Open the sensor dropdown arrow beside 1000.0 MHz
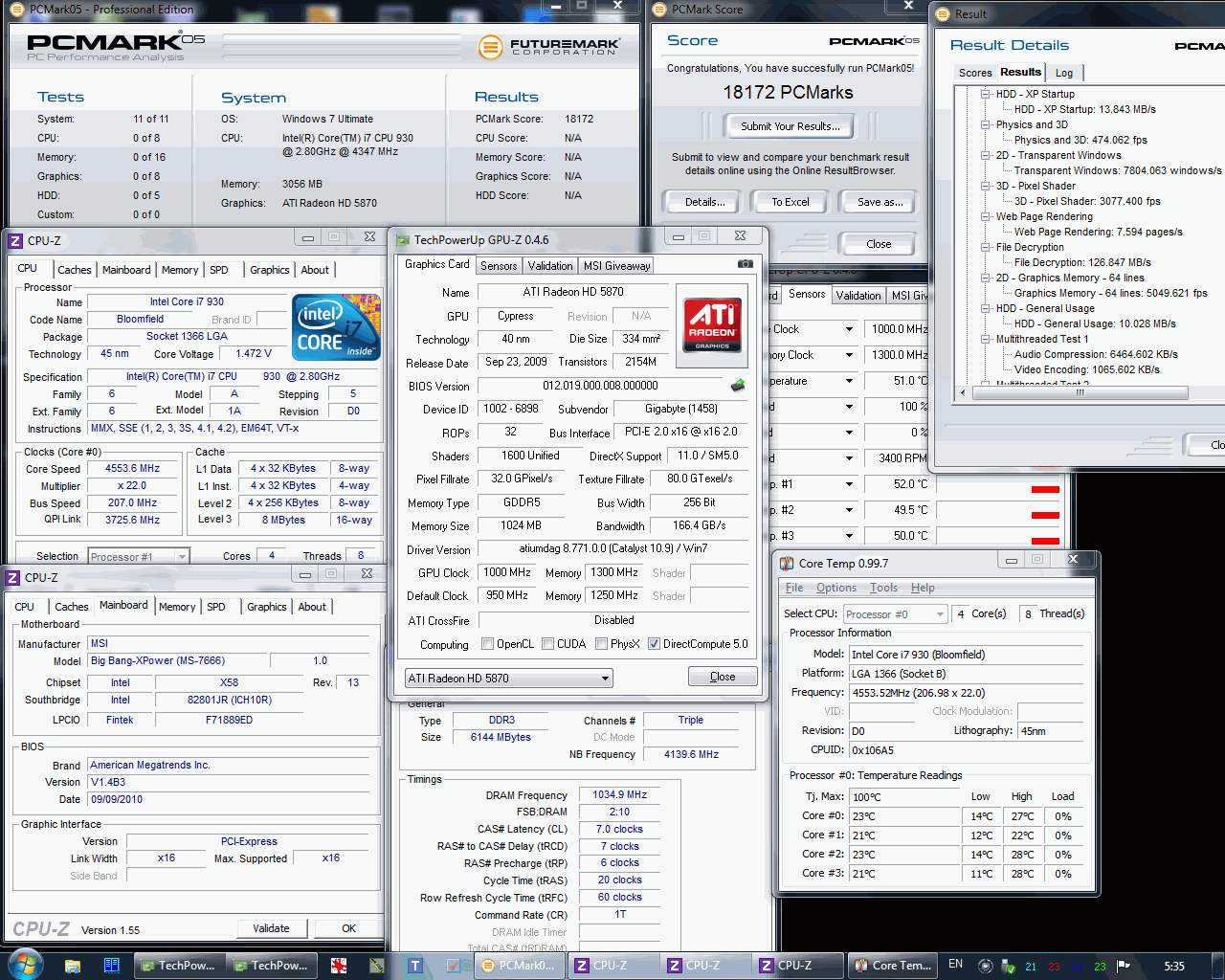This screenshot has height=980, width=1225. click(849, 329)
